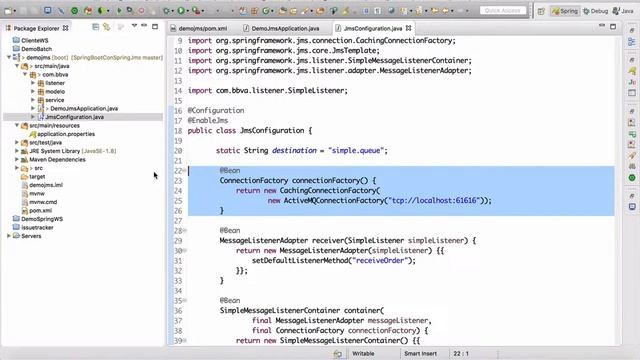Click the New file wizard toolbar icon
This screenshot has height=360, width=640.
8,11
